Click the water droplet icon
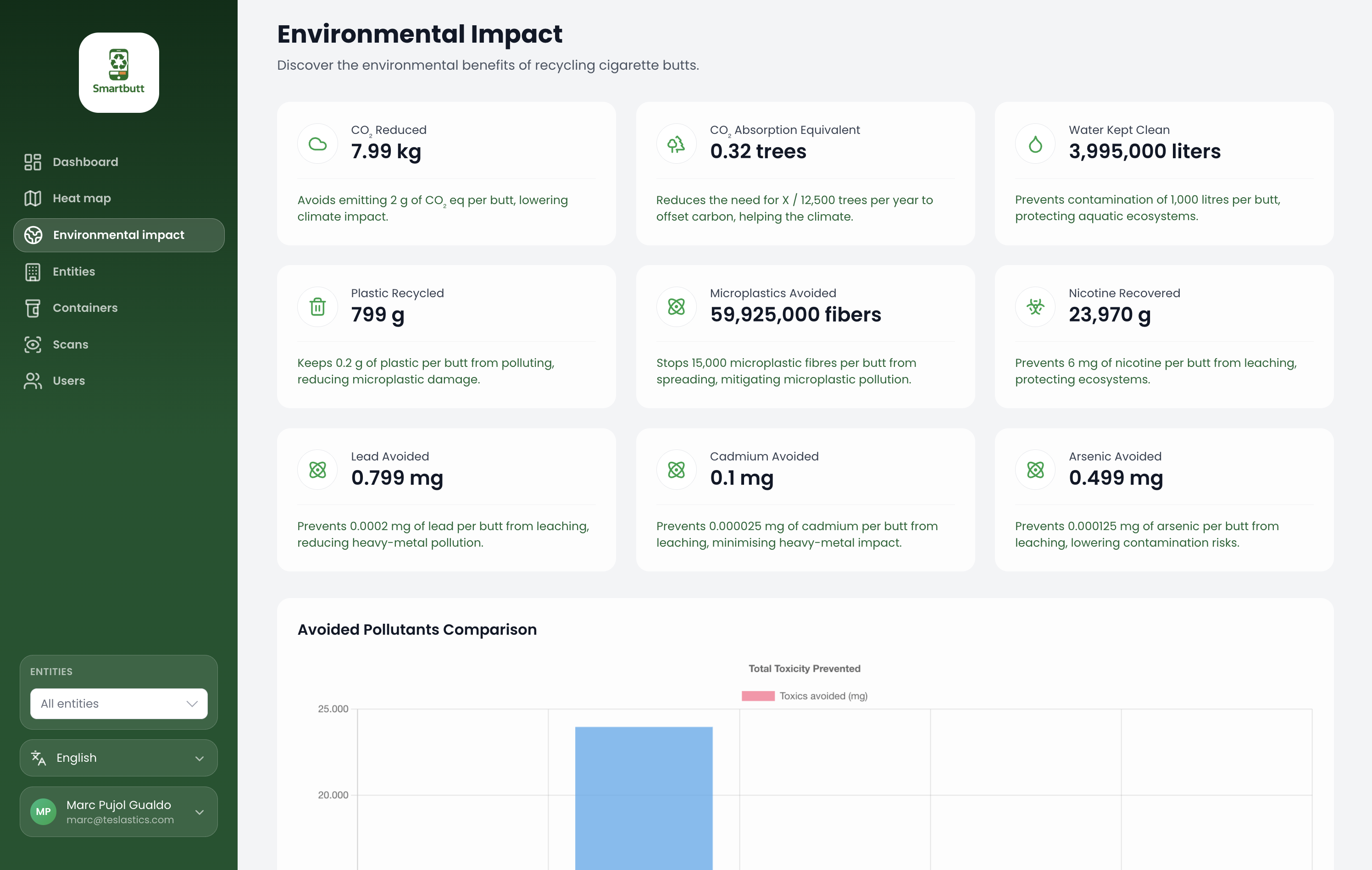 click(1035, 144)
